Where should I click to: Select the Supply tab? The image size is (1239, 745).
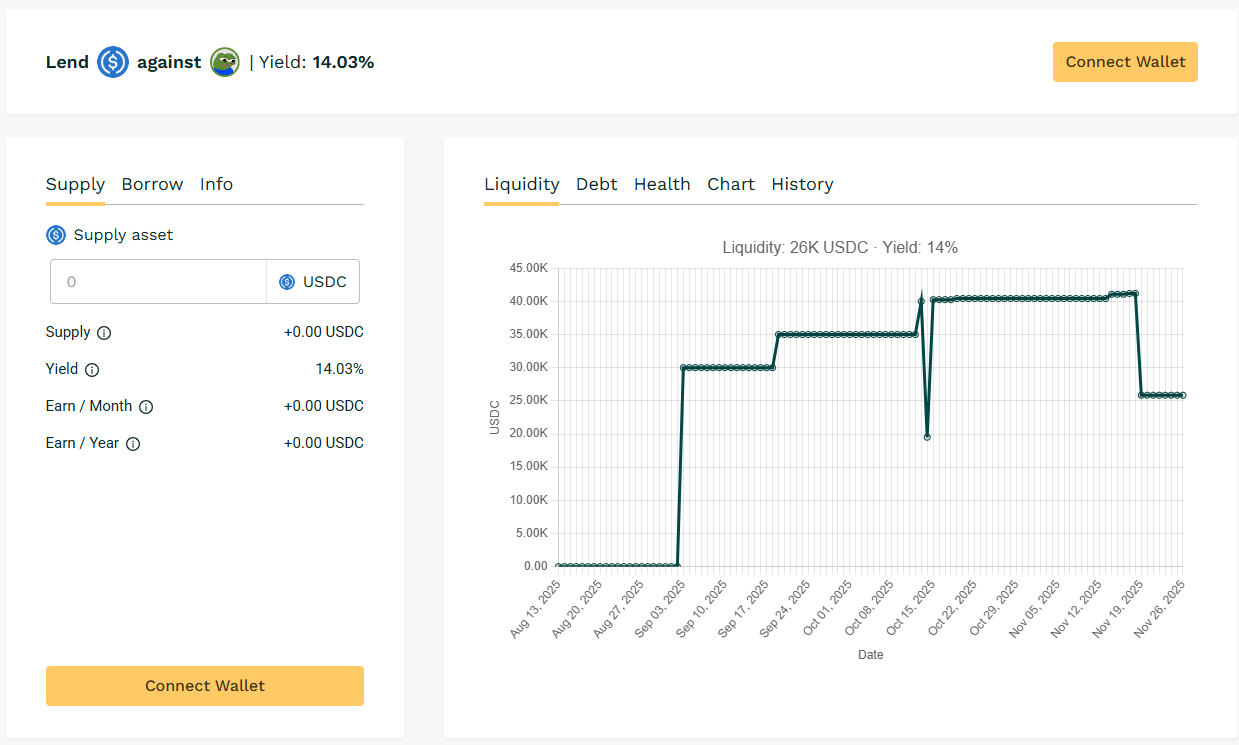(75, 184)
